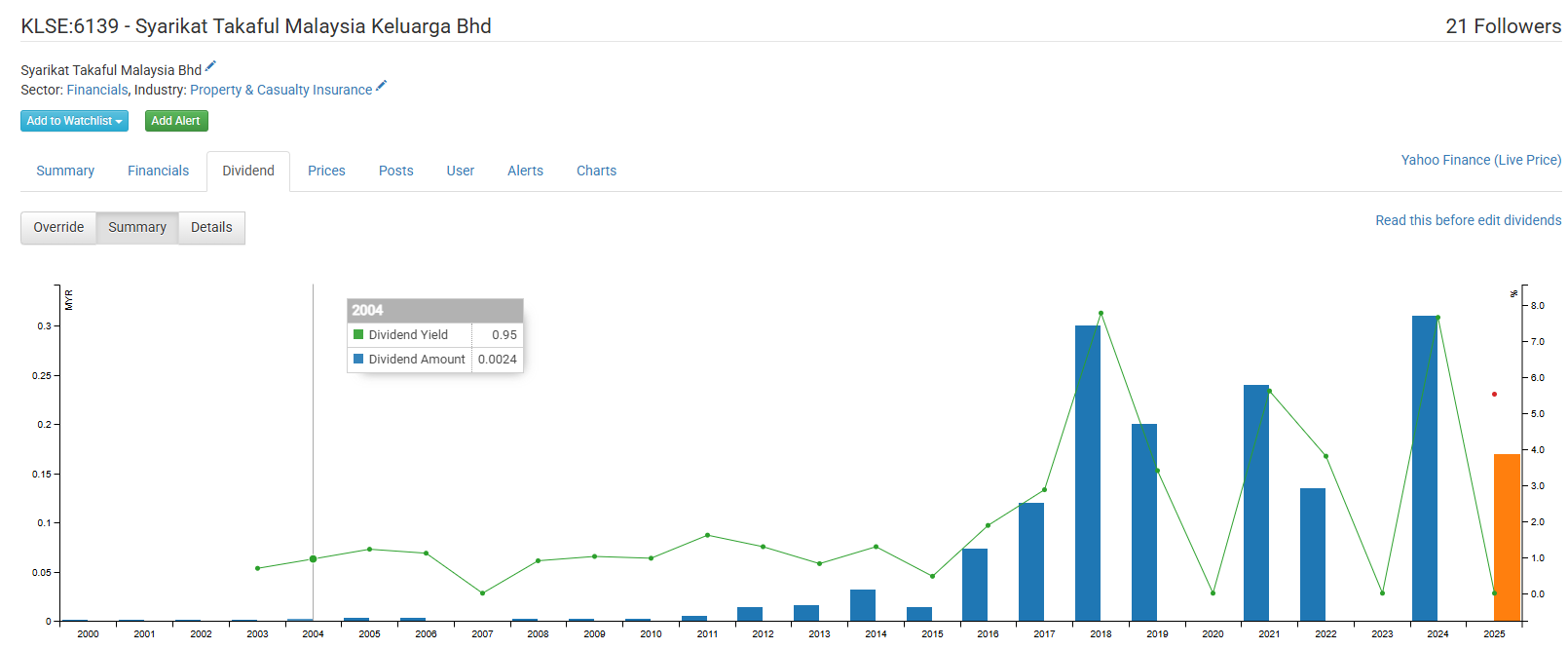1568x649 pixels.
Task: Click pencil icon beside company name
Action: [210, 66]
